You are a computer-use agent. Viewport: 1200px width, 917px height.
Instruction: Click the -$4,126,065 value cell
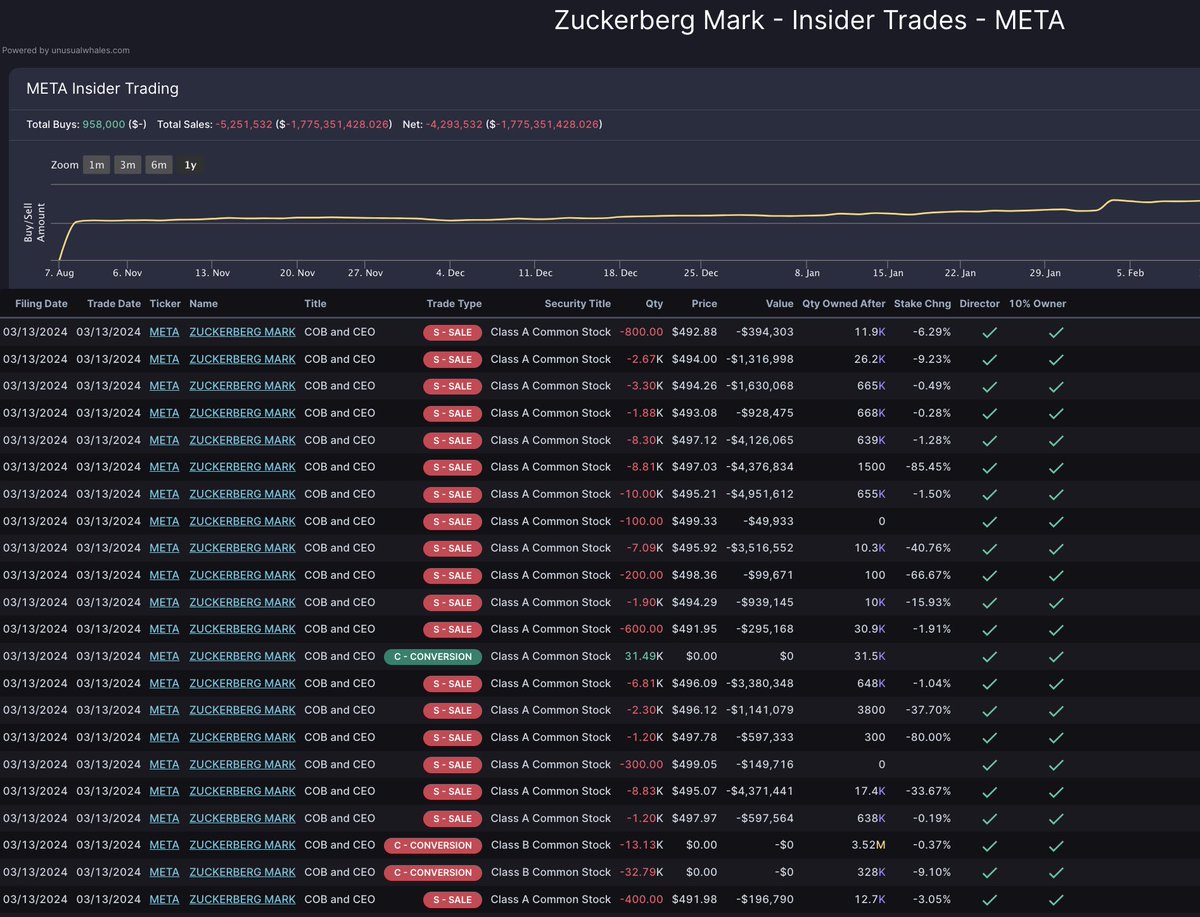pos(760,440)
